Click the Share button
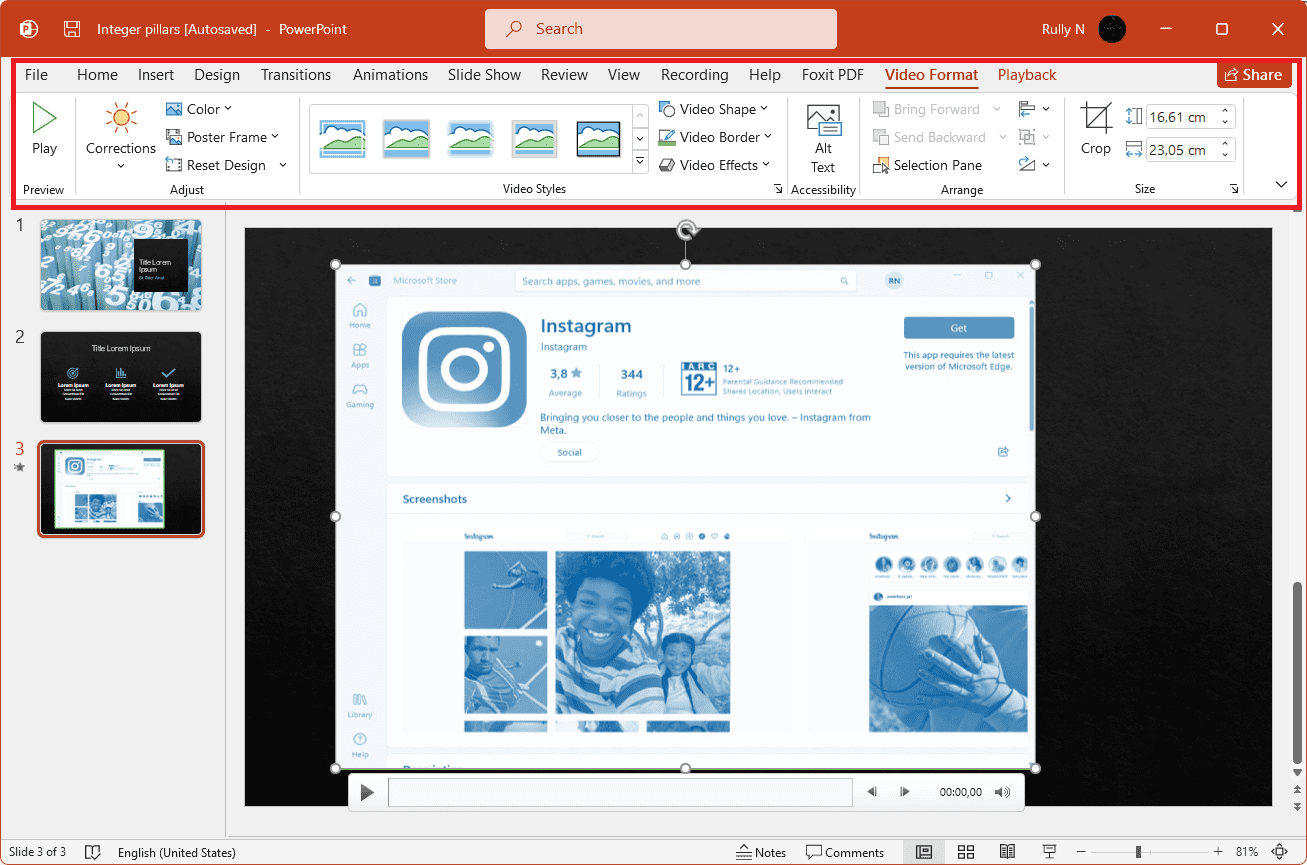 [x=1253, y=75]
